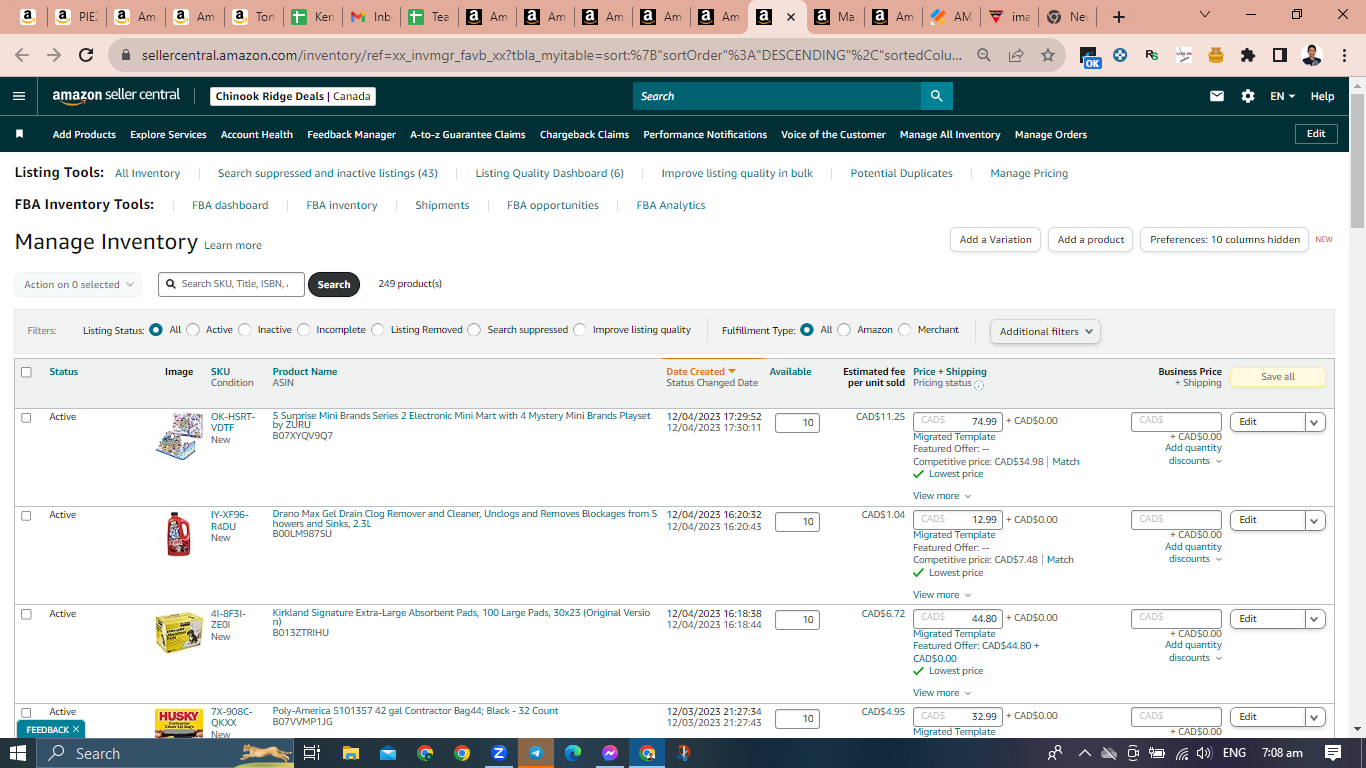
Task: Open a new browser tab with plus icon
Action: point(1119,17)
